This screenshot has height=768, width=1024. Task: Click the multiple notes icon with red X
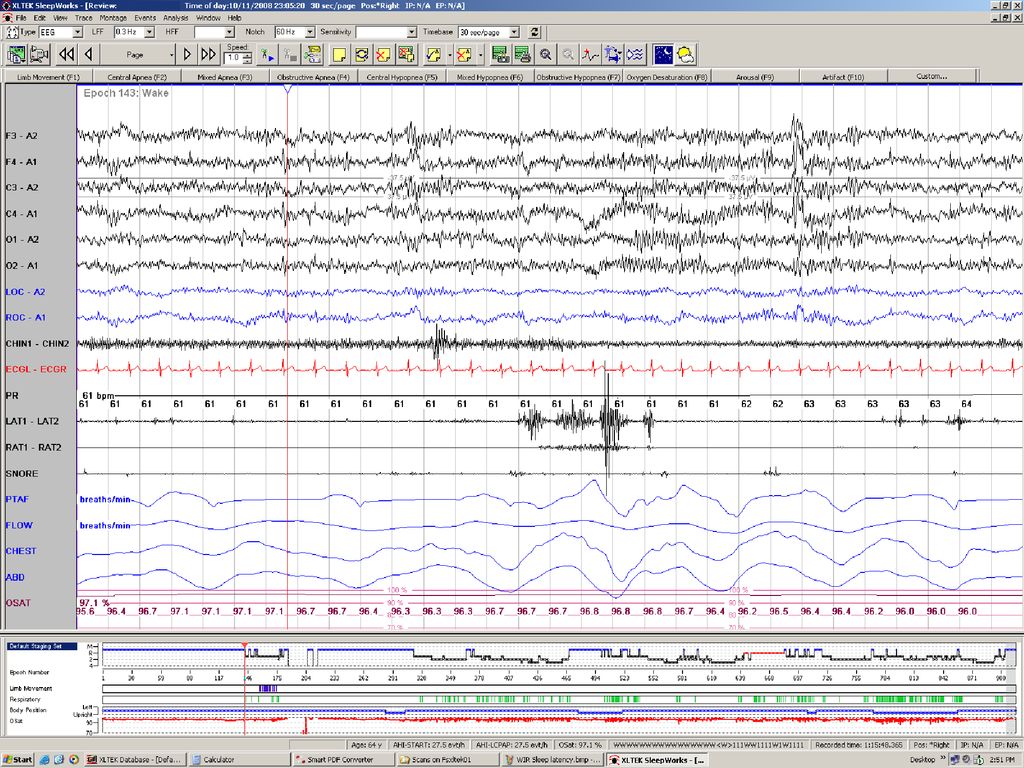click(406, 55)
